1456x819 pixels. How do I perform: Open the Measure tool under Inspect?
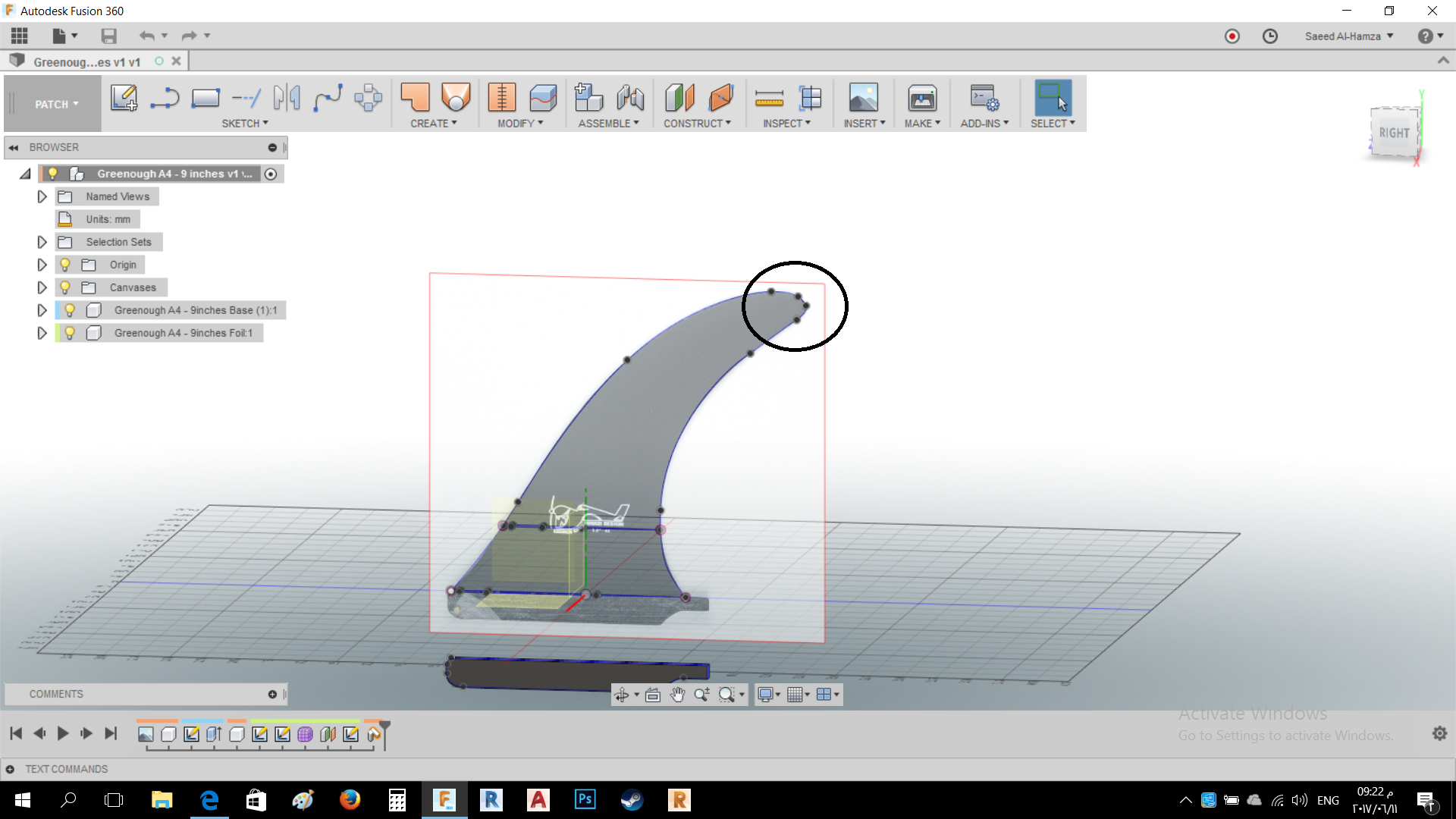(769, 98)
